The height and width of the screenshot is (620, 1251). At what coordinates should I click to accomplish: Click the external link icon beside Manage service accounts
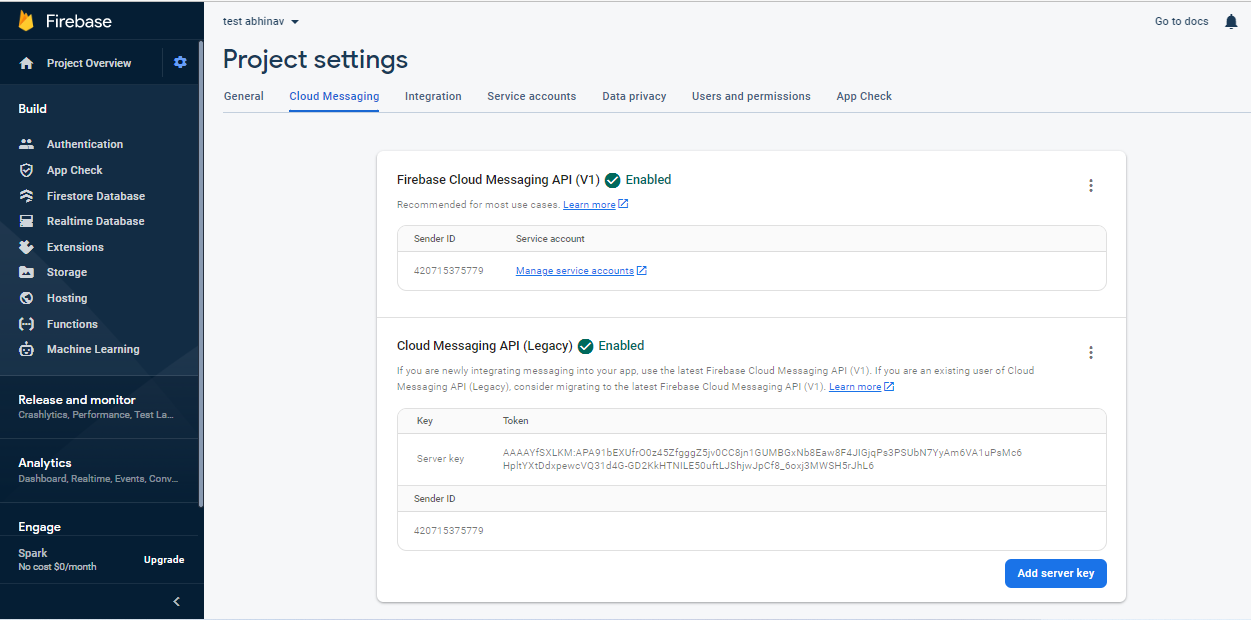(x=642, y=271)
